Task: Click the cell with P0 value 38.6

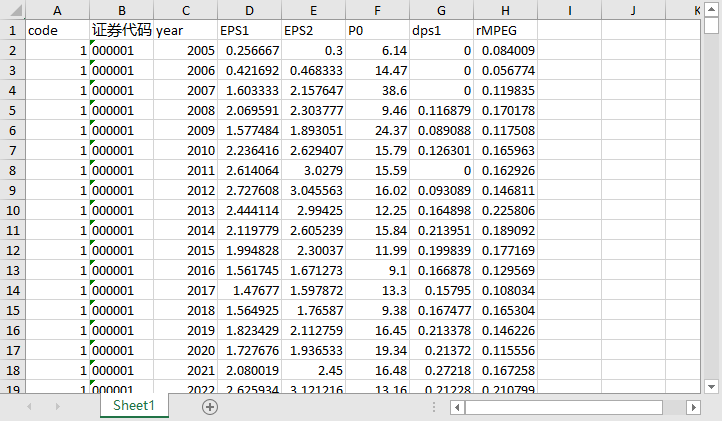Action: coord(377,90)
